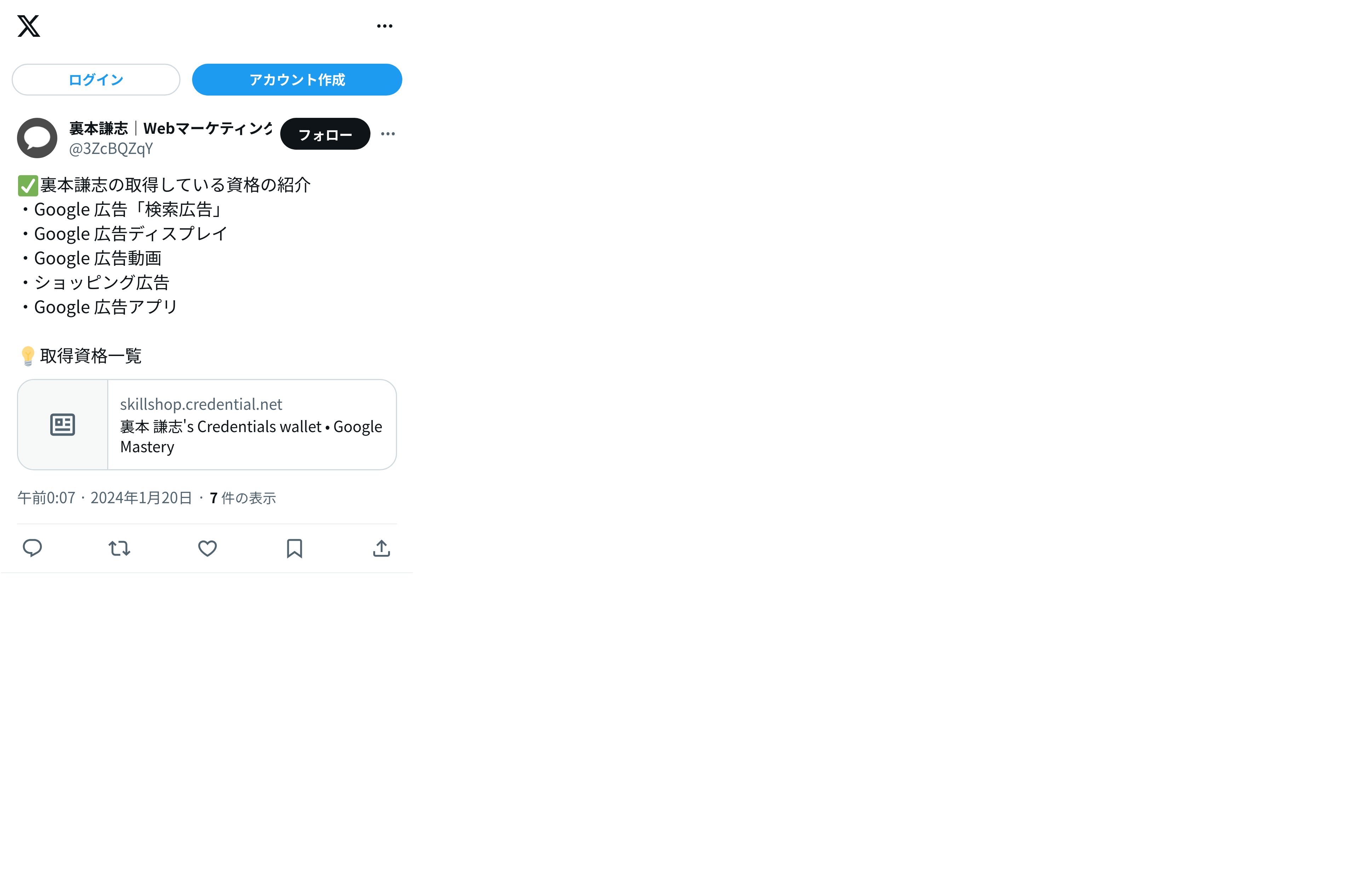This screenshot has width=1363, height=896.
Task: Open the tweet's three-dot options menu
Action: [x=388, y=134]
